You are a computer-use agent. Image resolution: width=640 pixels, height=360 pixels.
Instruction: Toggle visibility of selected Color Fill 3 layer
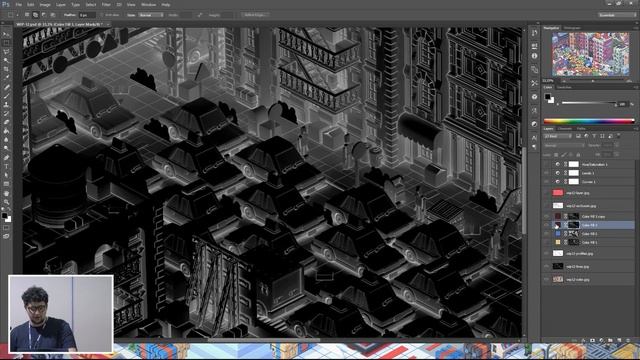547,225
